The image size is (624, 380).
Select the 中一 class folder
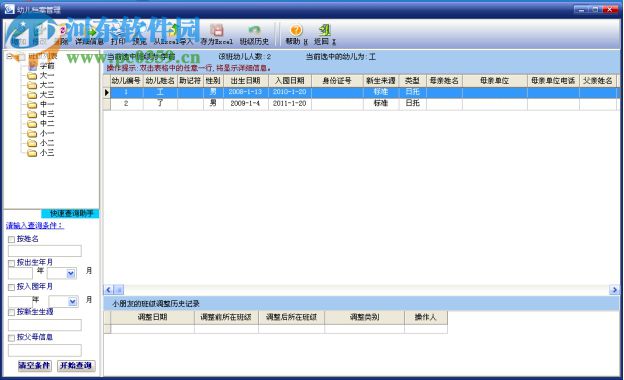[41, 104]
